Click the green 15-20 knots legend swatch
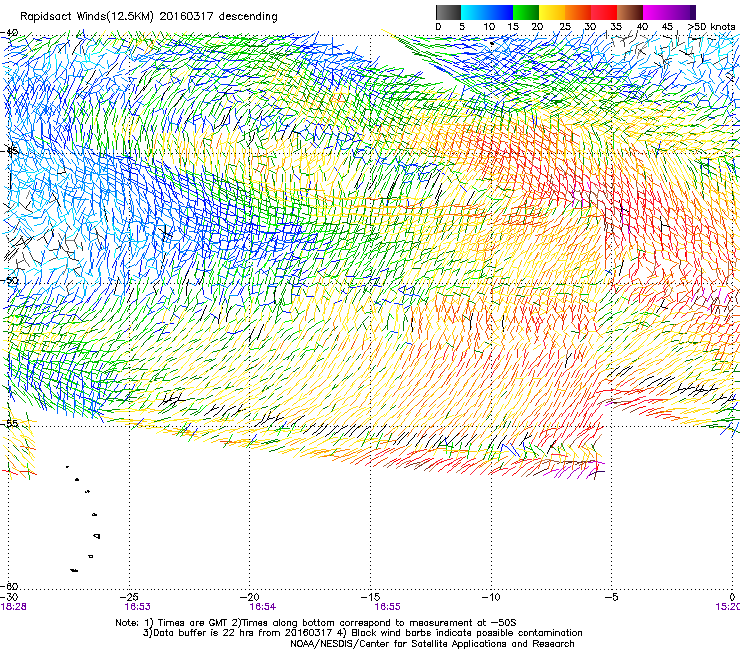 click(526, 12)
